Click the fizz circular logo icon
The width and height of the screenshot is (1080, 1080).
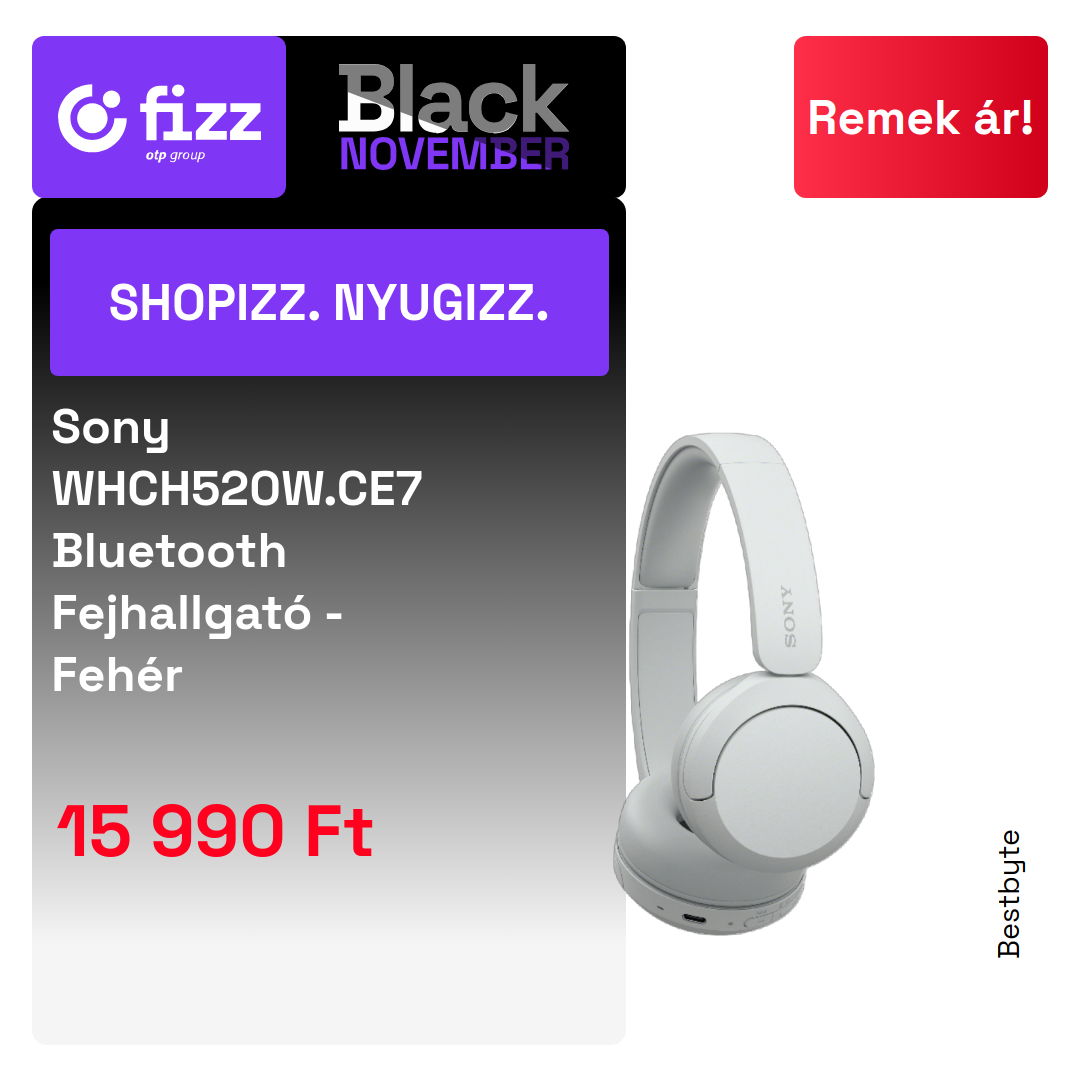click(92, 118)
